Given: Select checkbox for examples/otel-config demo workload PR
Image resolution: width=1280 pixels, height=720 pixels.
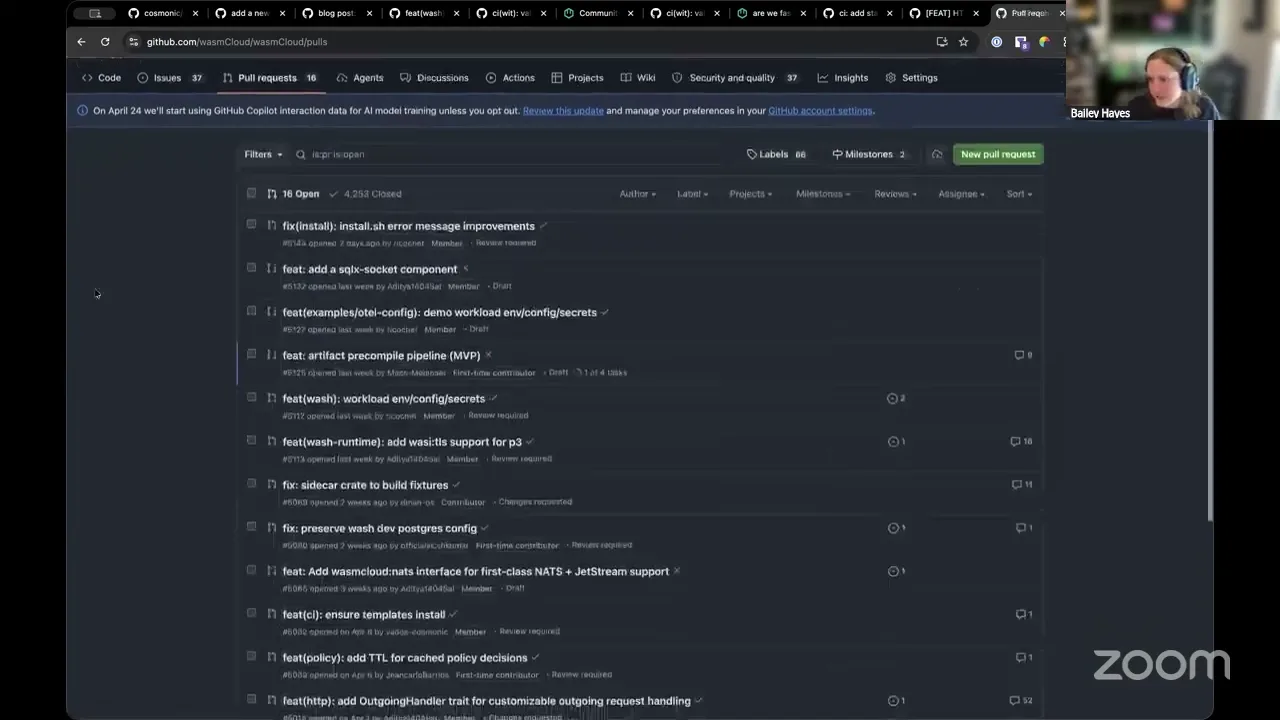Looking at the screenshot, I should click(251, 311).
